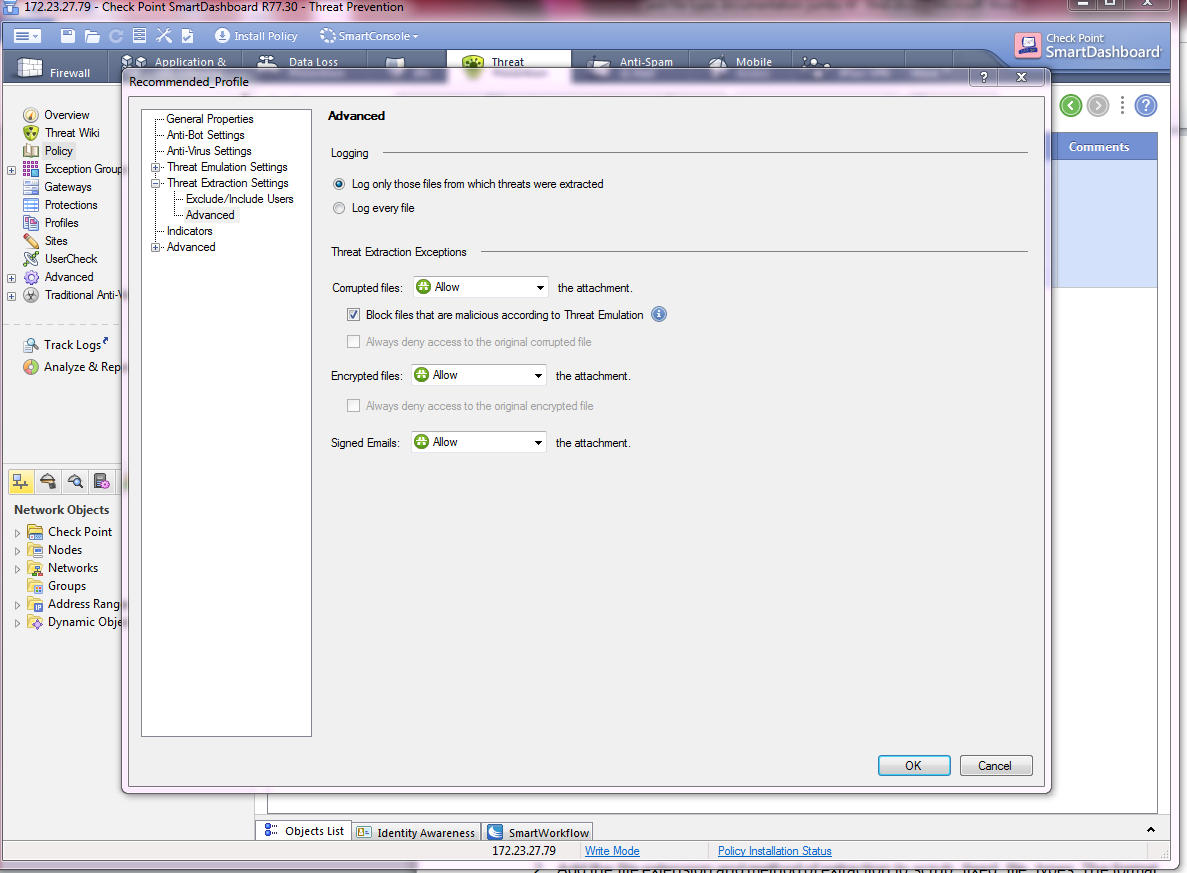Screen dimensions: 1187x873
Task: Click the info icon beside Threat Emulation
Action: tap(659, 314)
